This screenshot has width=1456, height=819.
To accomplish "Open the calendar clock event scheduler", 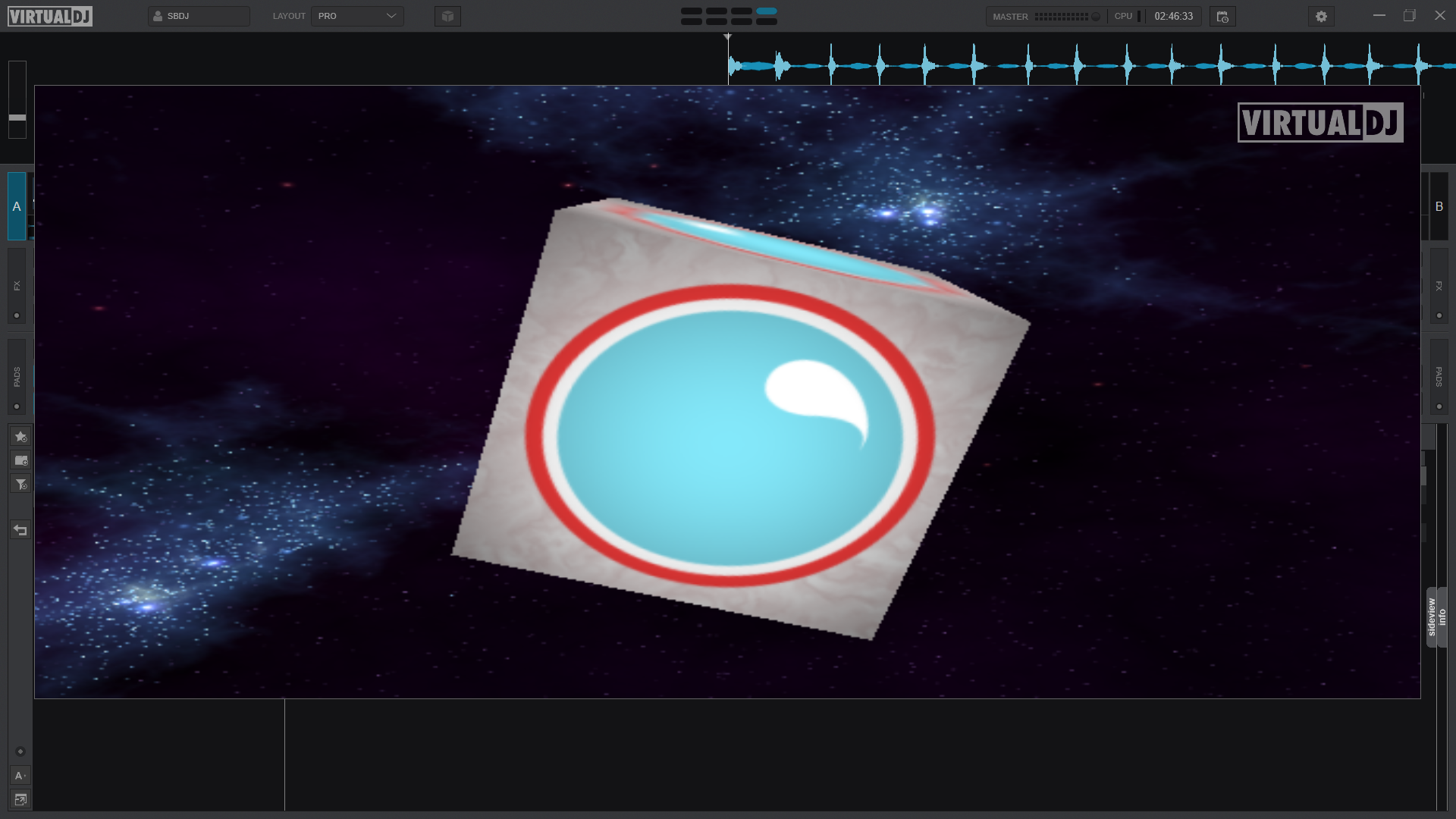I will (1222, 17).
